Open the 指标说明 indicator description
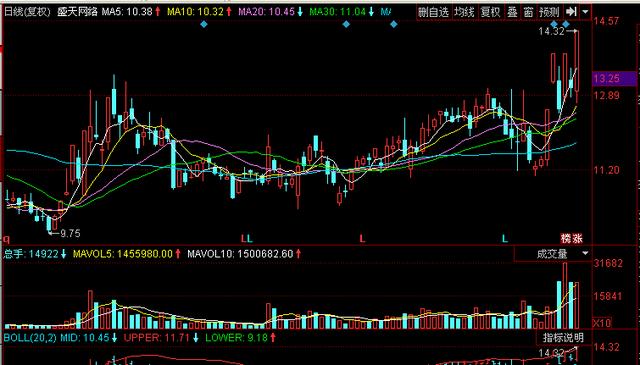Screen dimensions: 640x365 coord(563,338)
